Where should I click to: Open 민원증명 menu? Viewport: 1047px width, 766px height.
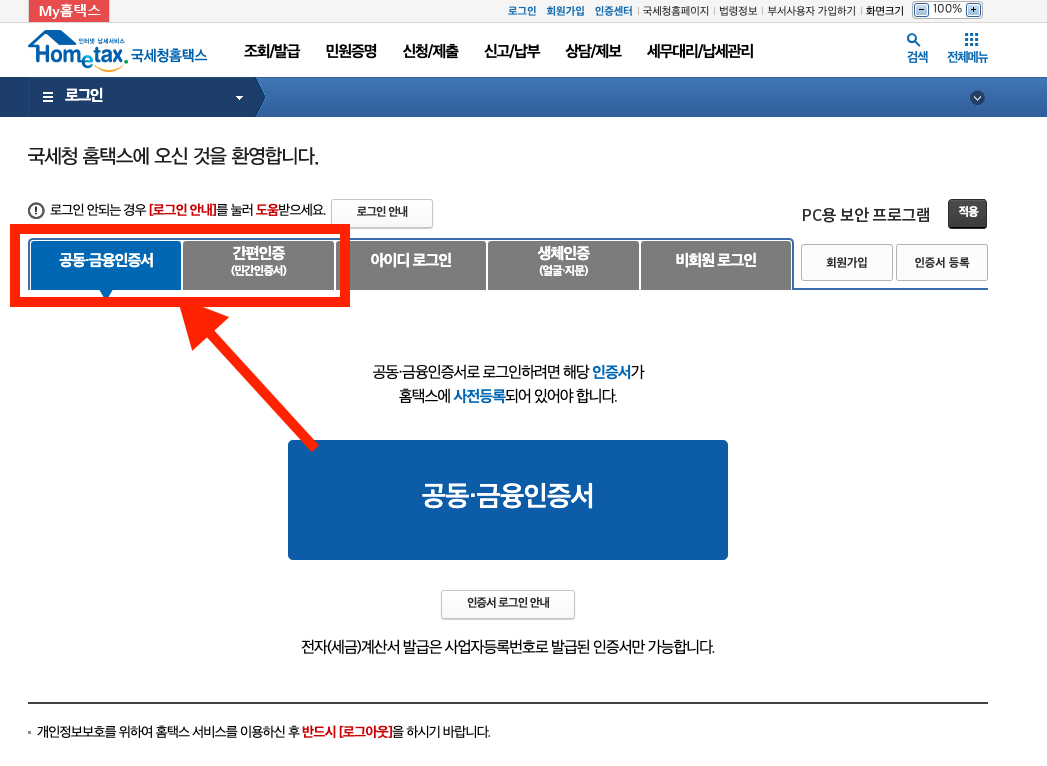click(351, 51)
